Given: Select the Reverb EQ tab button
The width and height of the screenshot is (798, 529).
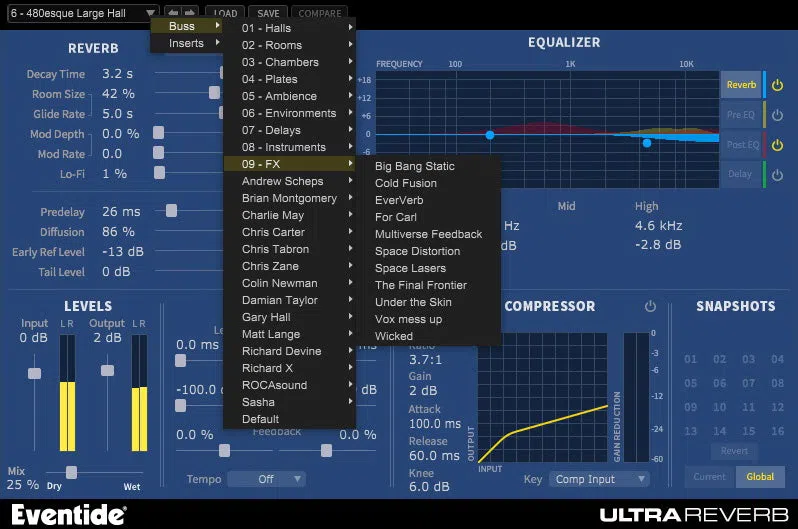Looking at the screenshot, I should (741, 85).
